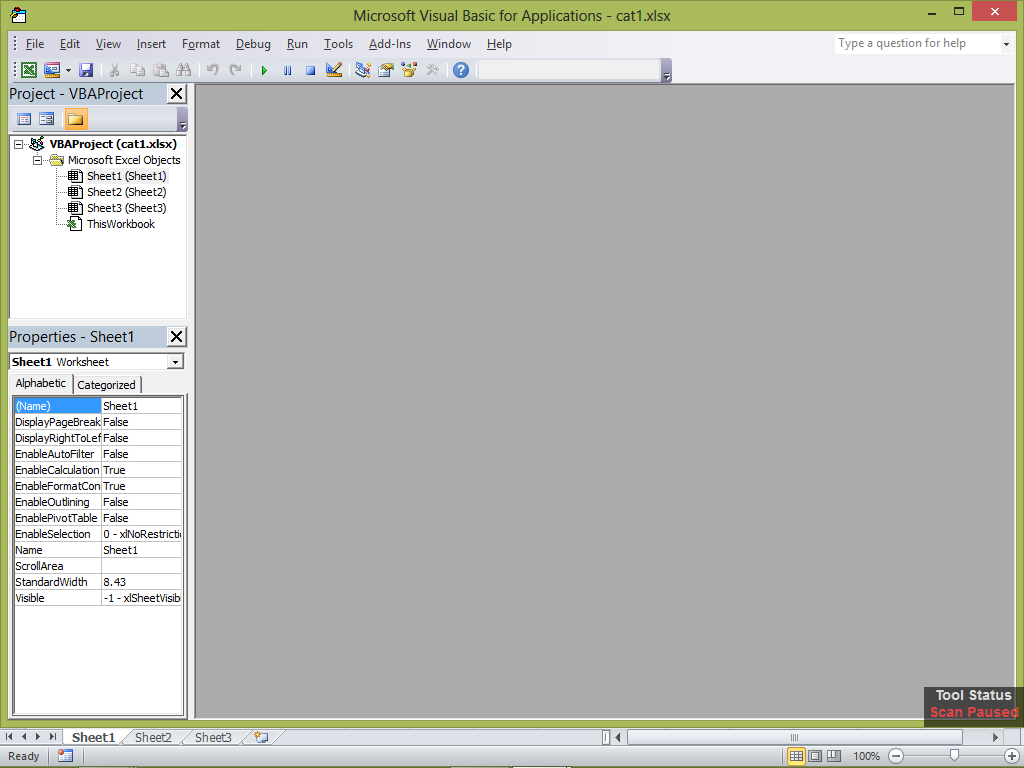Image resolution: width=1024 pixels, height=768 pixels.
Task: Open the help question box dropdown arrow
Action: pyautogui.click(x=1006, y=44)
